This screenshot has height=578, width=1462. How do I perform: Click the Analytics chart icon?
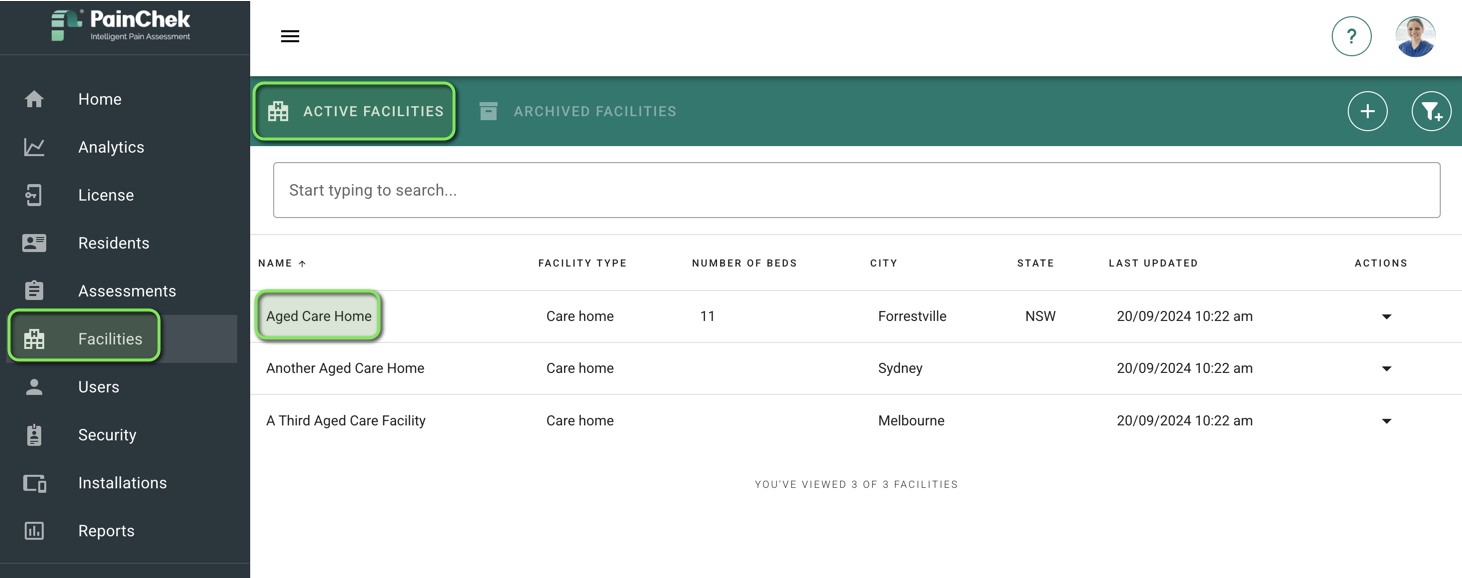34,147
